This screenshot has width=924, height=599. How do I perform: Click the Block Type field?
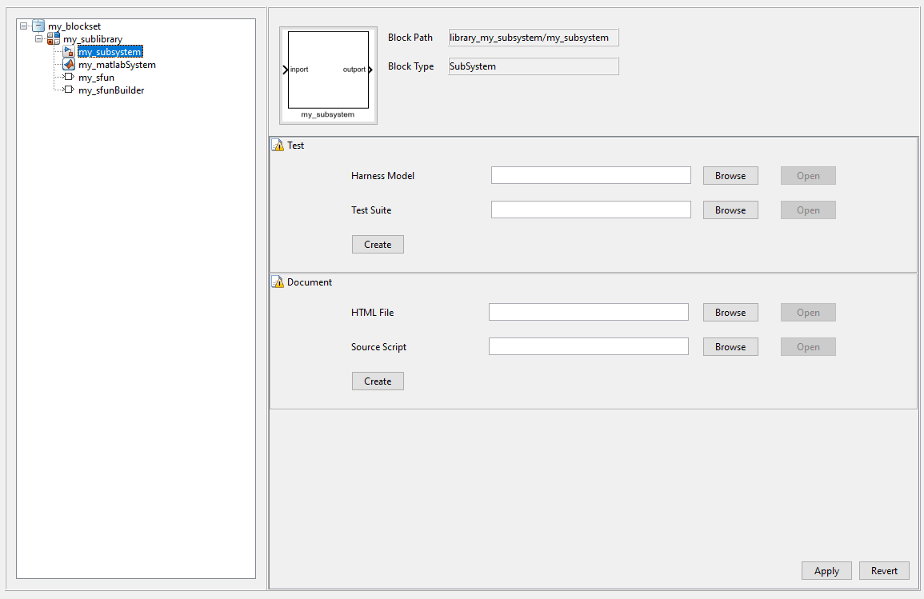point(533,66)
